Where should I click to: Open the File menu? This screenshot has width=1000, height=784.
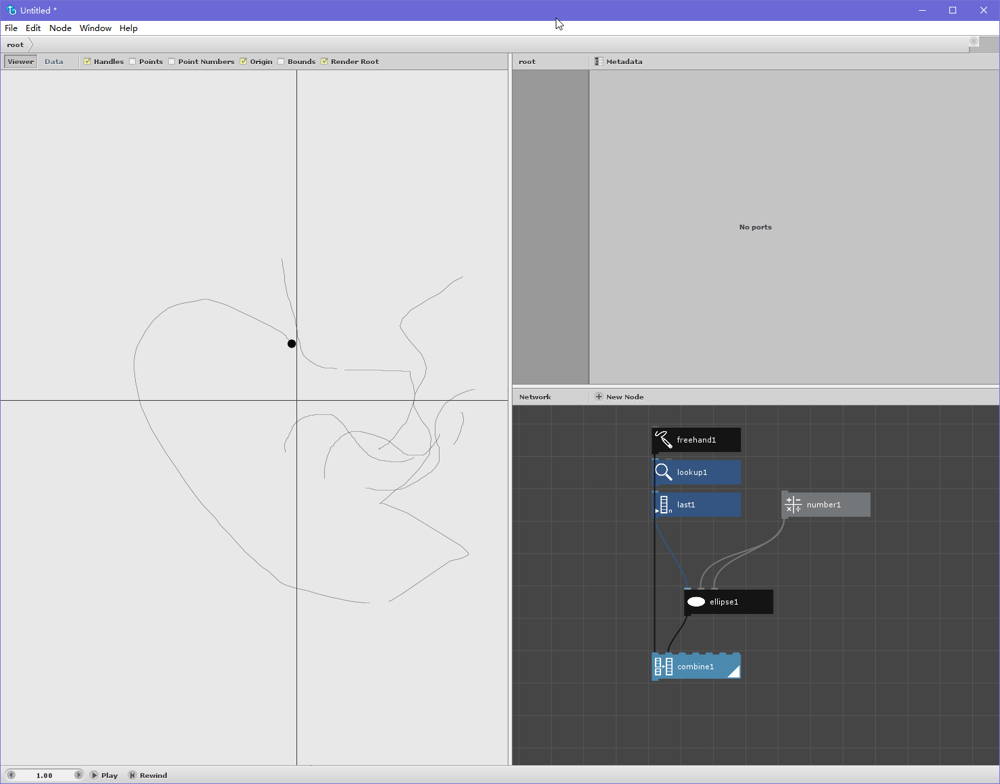[x=11, y=28]
